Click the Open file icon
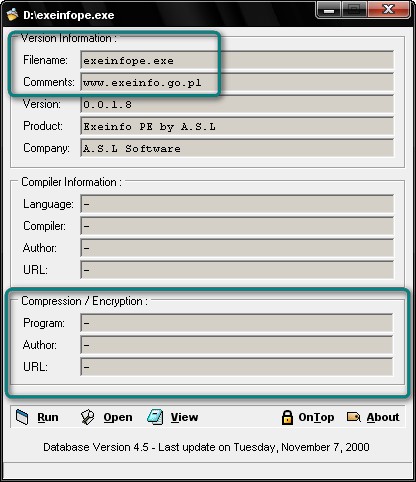Screen dimensions: 416x482 (x=88, y=417)
